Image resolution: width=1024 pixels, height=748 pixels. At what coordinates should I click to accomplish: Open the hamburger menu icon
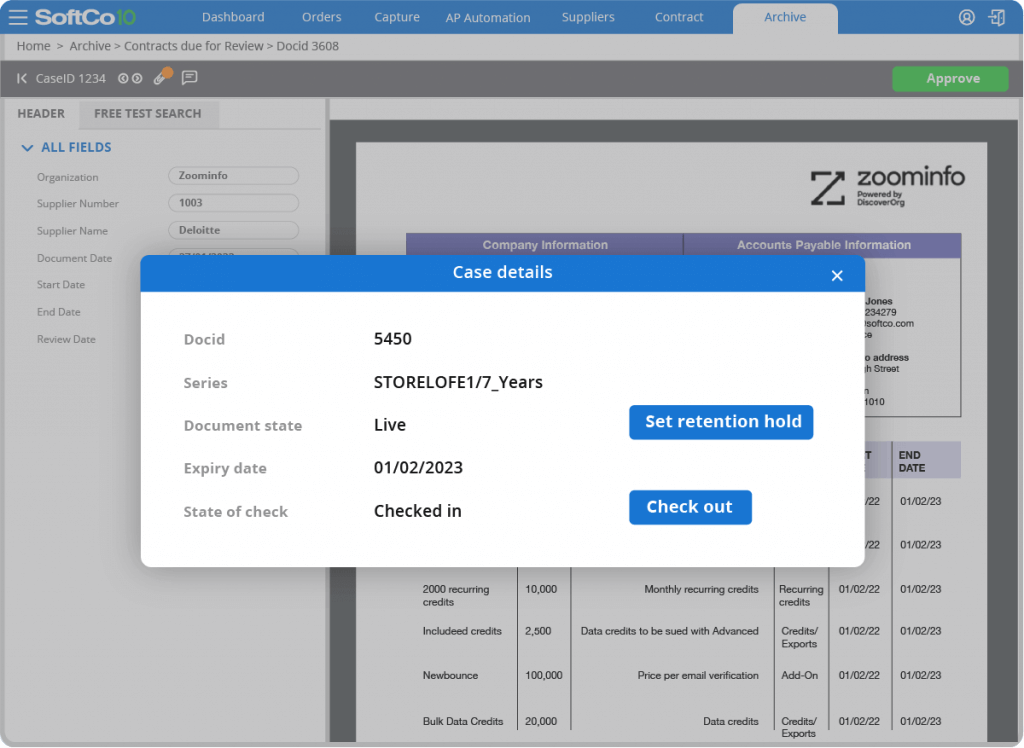(18, 17)
